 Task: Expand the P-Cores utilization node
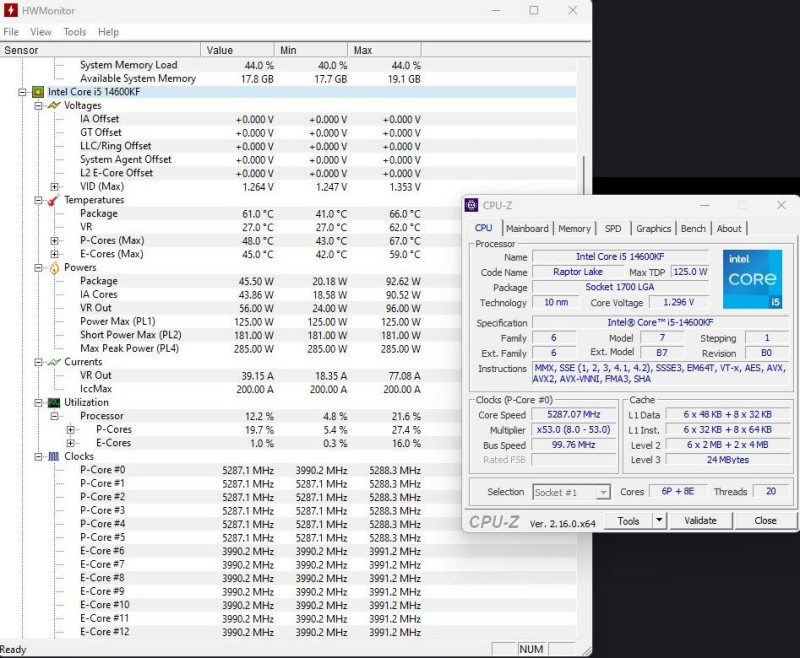pyautogui.click(x=71, y=429)
